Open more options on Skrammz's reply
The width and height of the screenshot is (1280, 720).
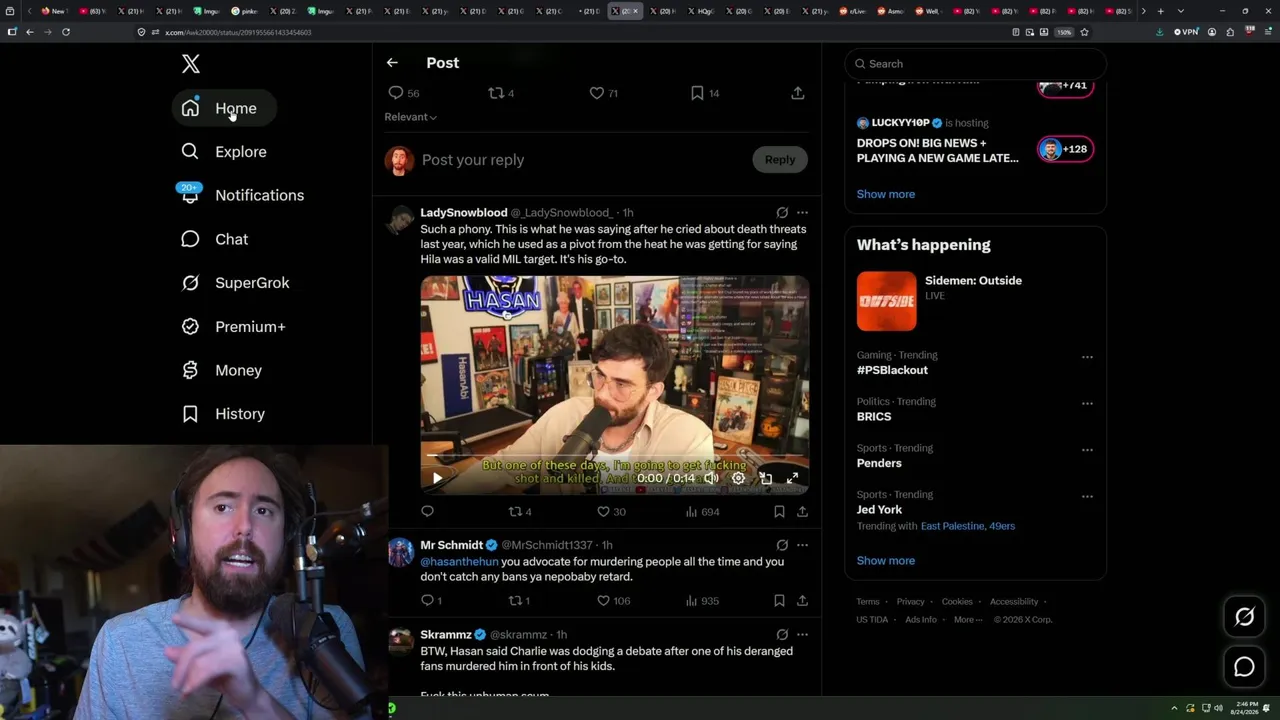pos(802,635)
